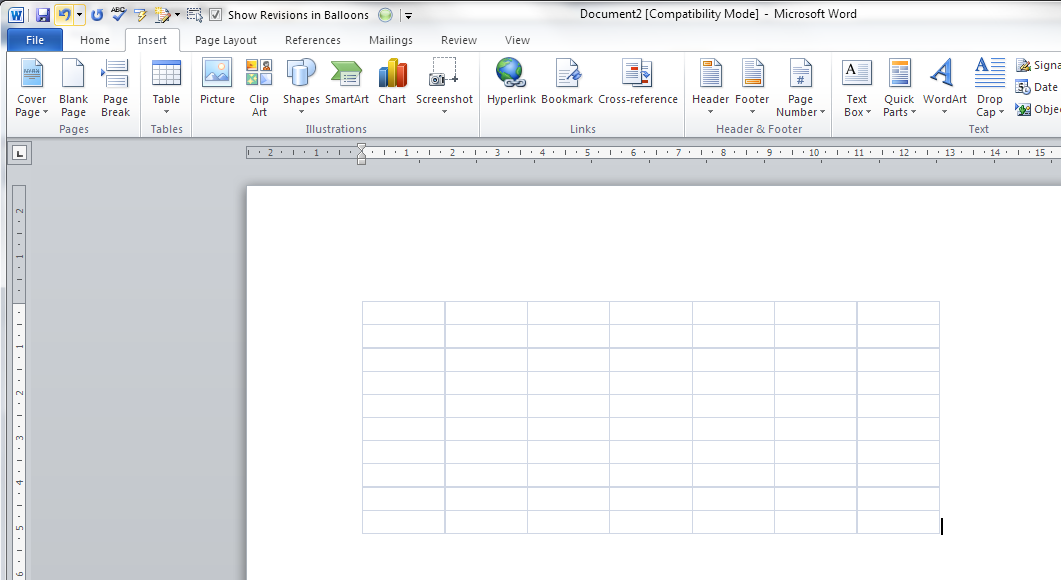The height and width of the screenshot is (580, 1061).
Task: Run the spelling and grammar check icon
Action: (119, 14)
